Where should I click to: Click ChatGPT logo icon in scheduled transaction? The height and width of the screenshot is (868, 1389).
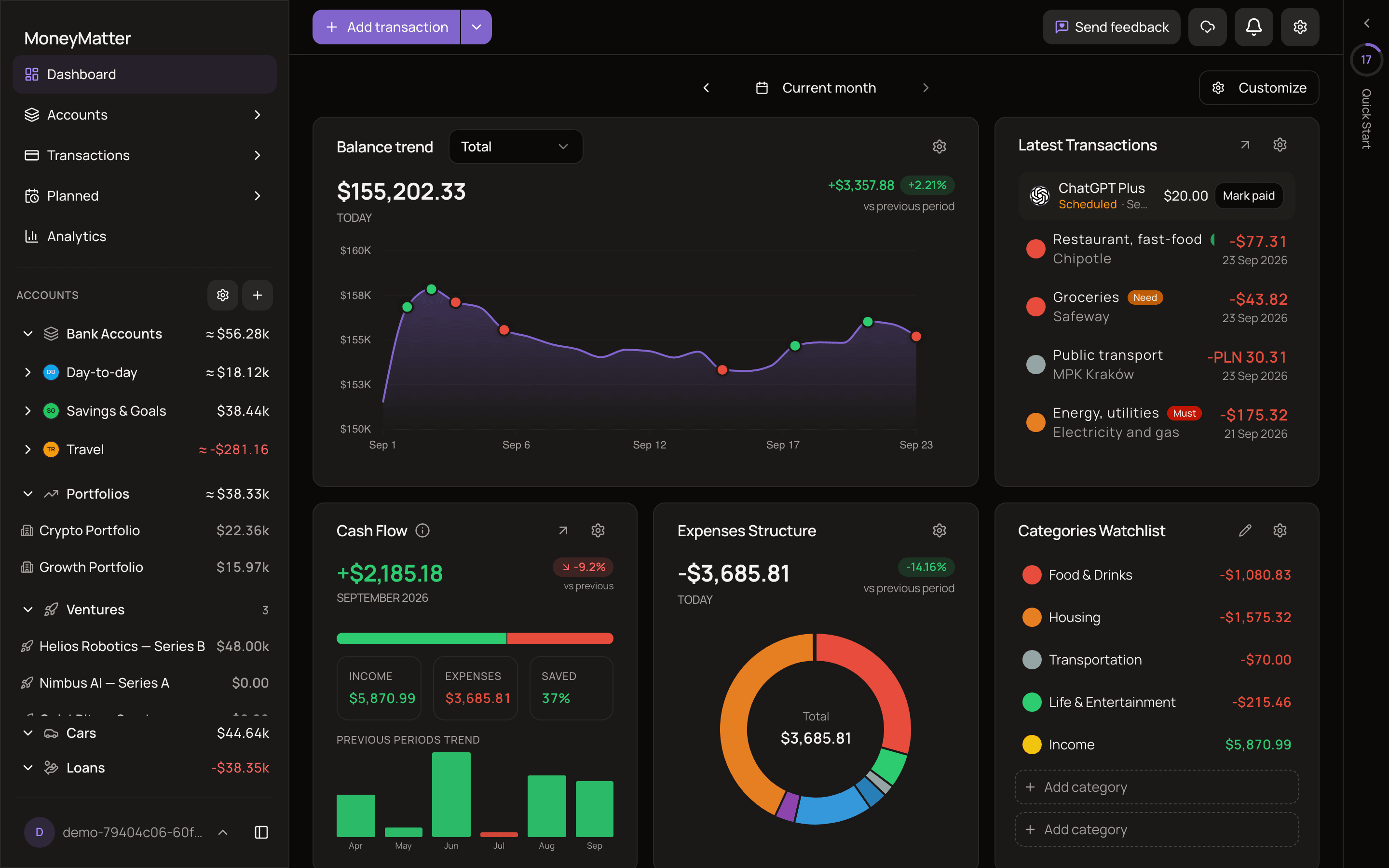click(x=1039, y=196)
